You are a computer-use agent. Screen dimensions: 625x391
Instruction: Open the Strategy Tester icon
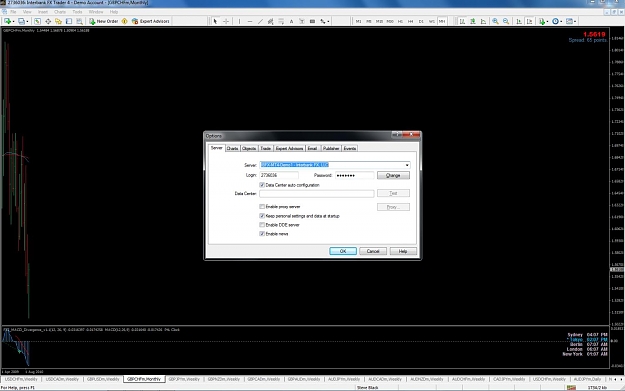pyautogui.click(x=79, y=21)
